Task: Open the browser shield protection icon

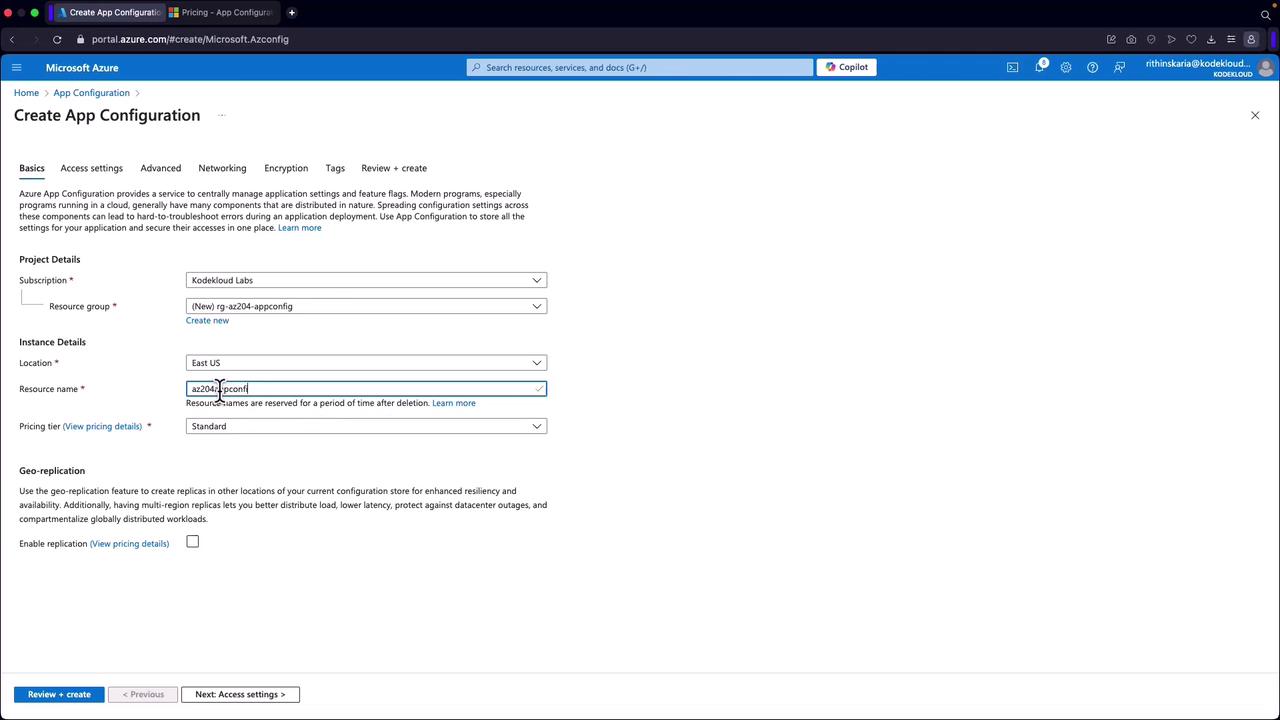Action: click(x=1151, y=39)
